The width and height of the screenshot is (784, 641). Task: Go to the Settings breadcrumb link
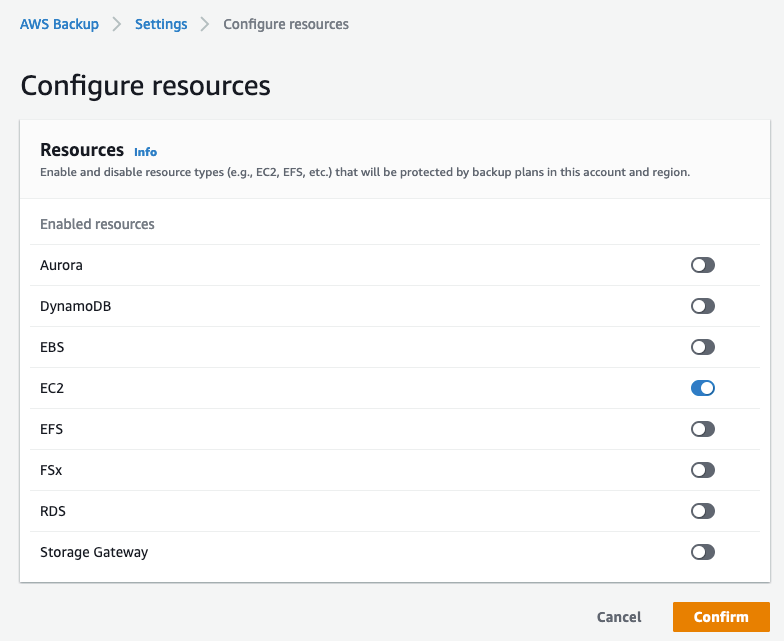(x=161, y=24)
